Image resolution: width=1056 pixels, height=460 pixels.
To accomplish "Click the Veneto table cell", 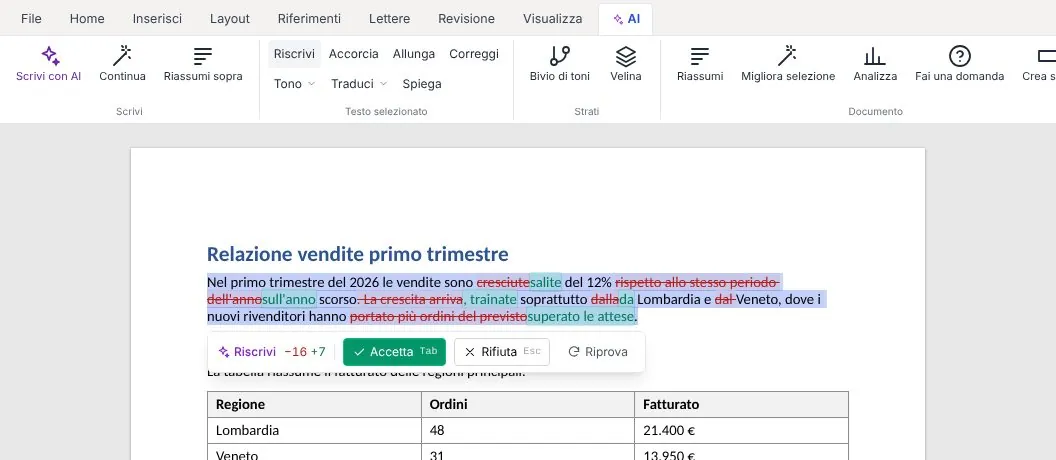I will pyautogui.click(x=314, y=452).
